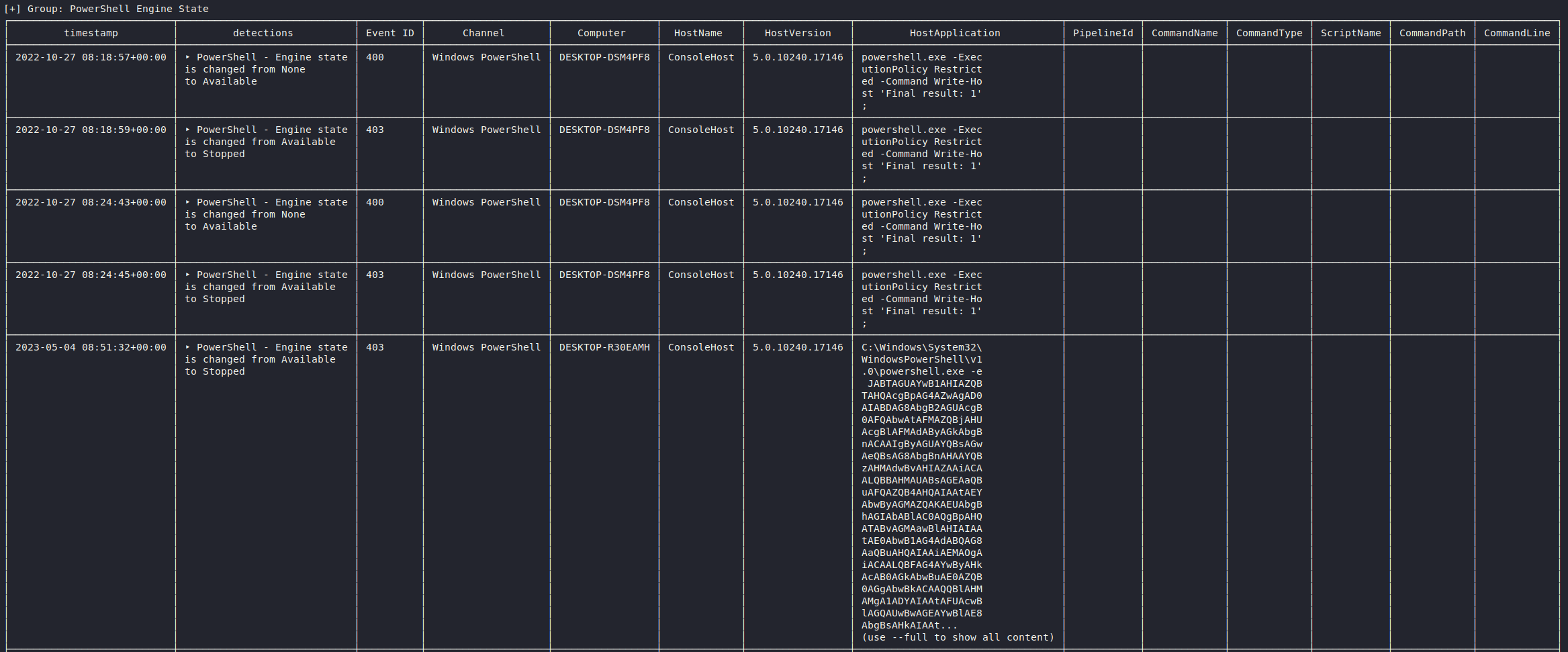Click the arrow marker in the 08:18:57 detection
1568x652 pixels.
pyautogui.click(x=188, y=58)
